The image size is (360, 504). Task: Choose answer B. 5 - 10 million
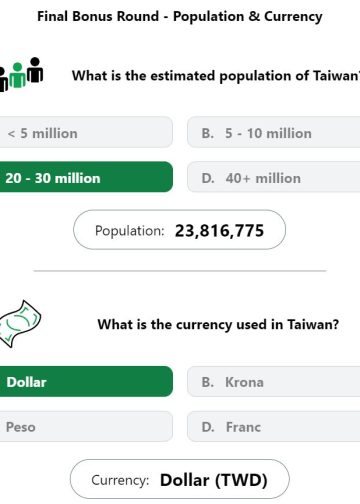[274, 132]
